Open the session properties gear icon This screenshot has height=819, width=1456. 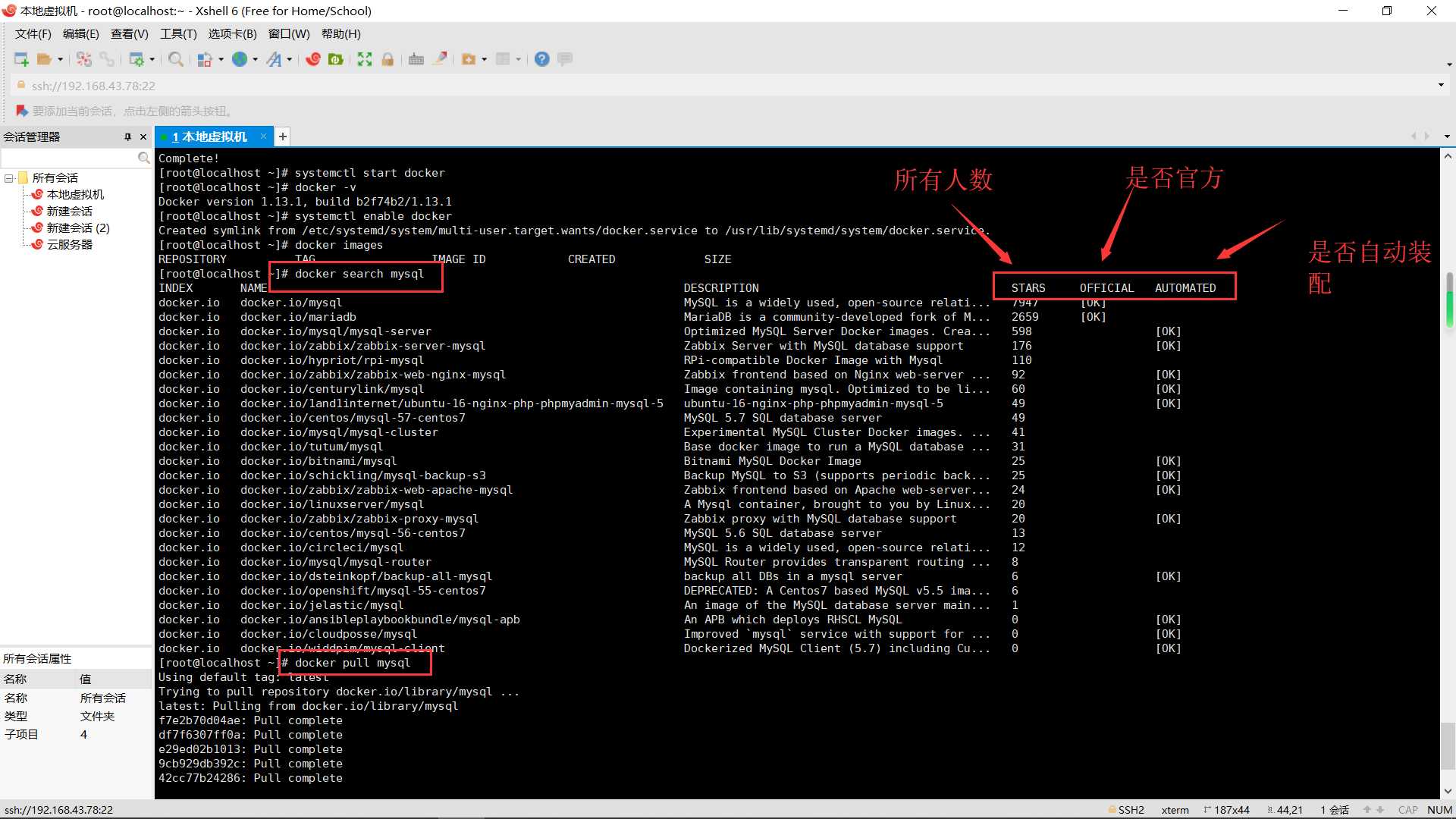[x=136, y=59]
